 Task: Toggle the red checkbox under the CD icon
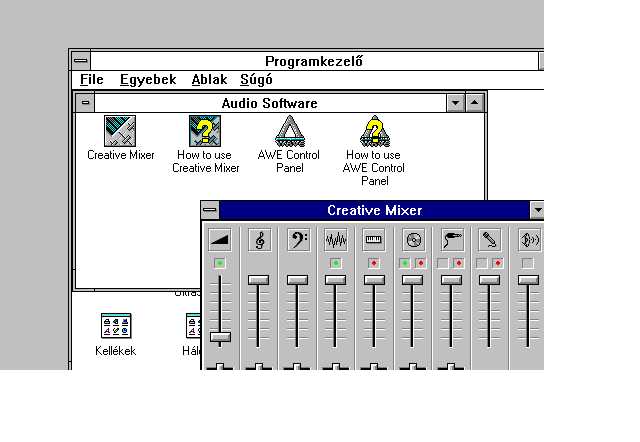pos(421,263)
